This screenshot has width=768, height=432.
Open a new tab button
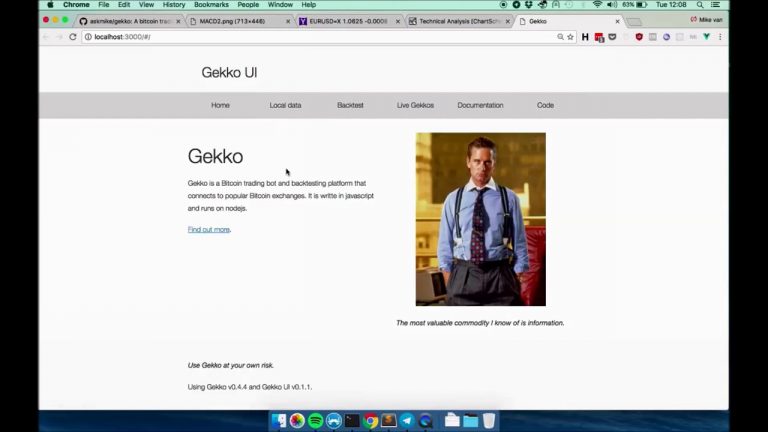pyautogui.click(x=634, y=22)
